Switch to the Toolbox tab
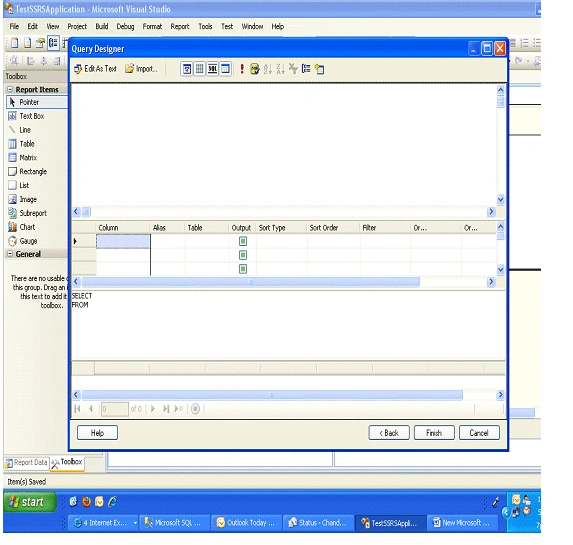573x545 pixels. 67,462
